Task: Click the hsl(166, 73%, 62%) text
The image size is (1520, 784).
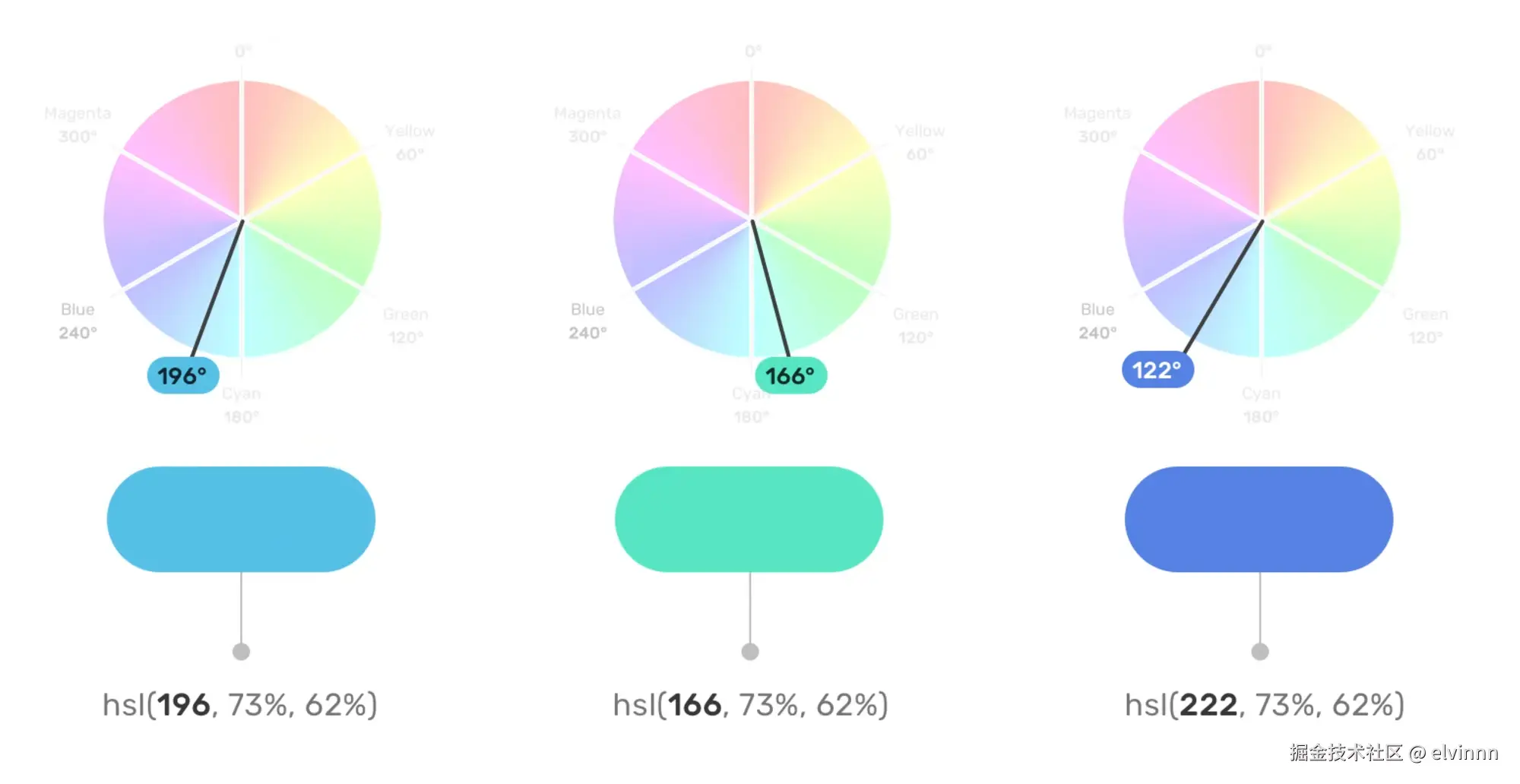Action: coord(750,705)
